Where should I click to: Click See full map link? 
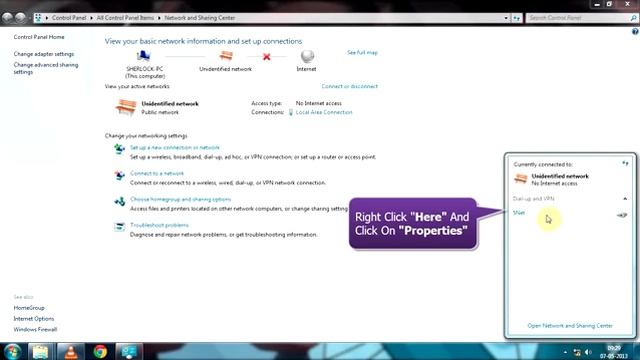coord(362,53)
